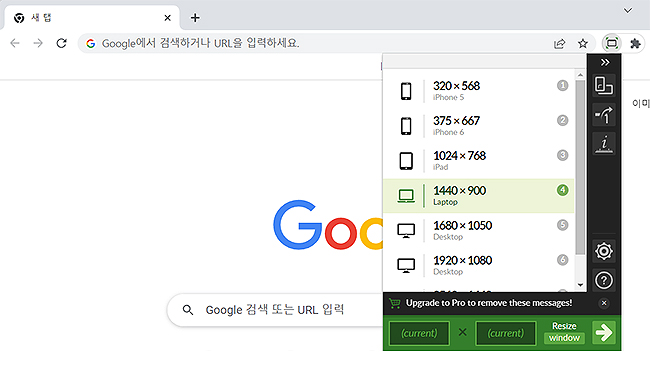Click the Google logo on the page
Viewport: 650px width, 375px height.
(328, 225)
